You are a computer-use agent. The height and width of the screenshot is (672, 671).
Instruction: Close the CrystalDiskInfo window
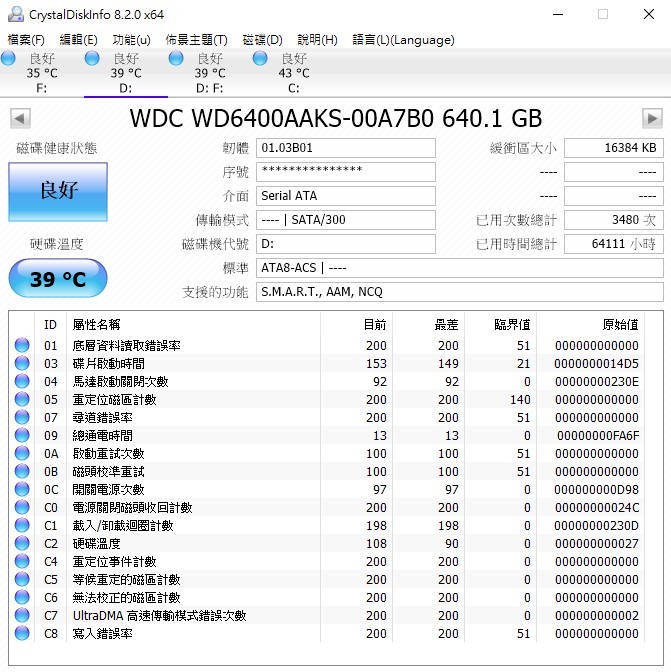coord(649,14)
